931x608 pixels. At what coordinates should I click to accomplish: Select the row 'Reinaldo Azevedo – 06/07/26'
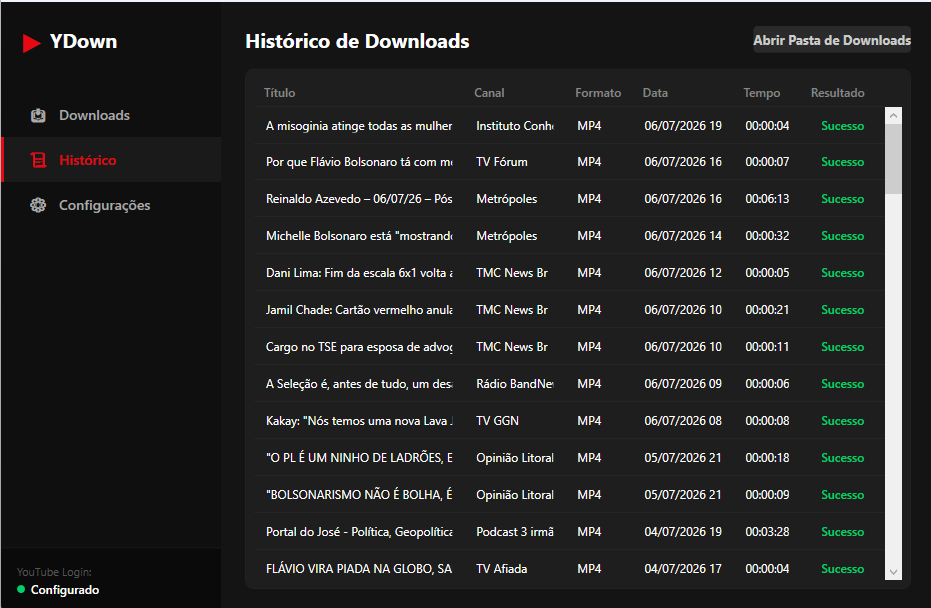(x=569, y=198)
